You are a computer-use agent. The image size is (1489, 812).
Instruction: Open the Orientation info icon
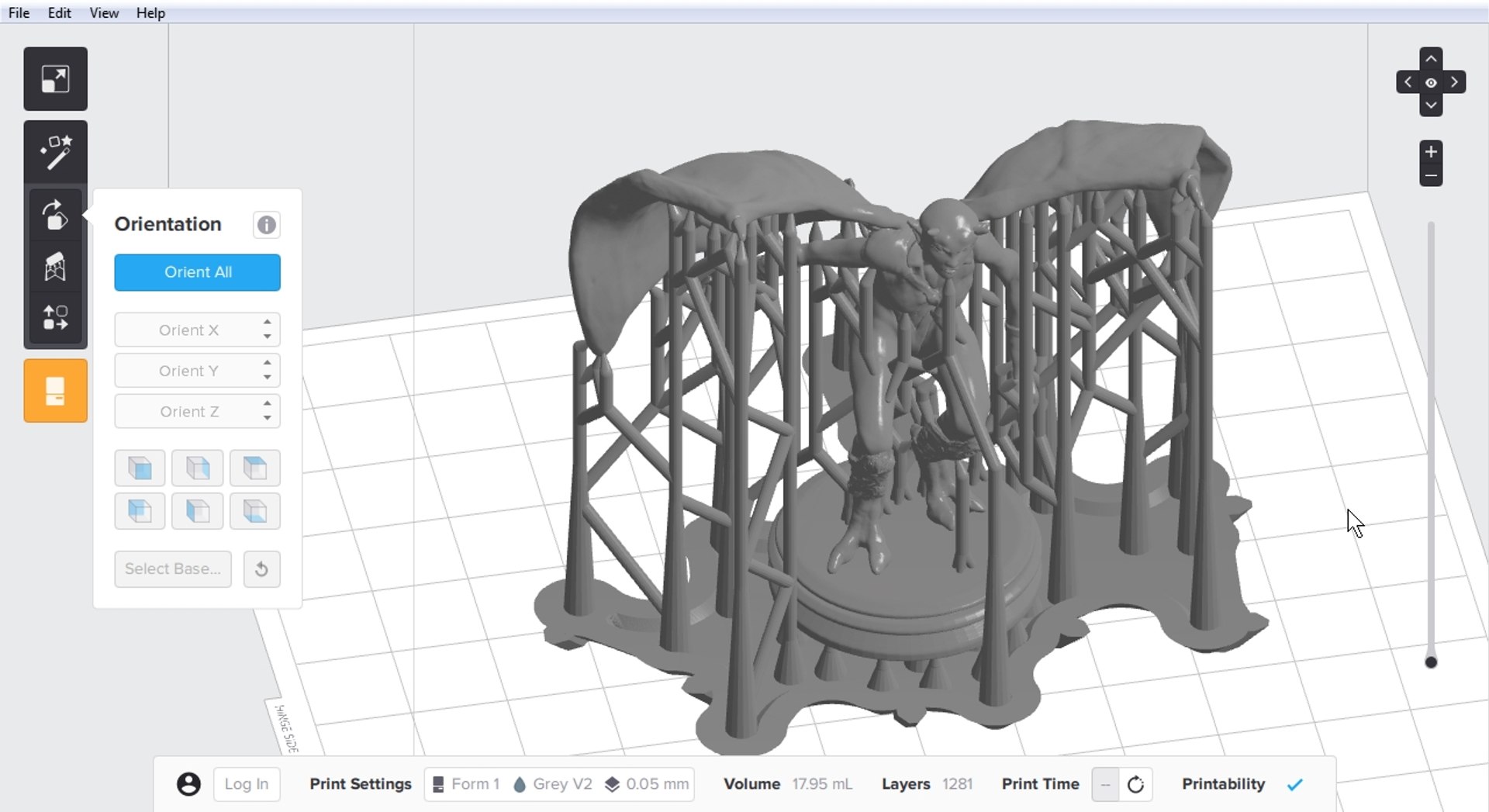pos(266,225)
